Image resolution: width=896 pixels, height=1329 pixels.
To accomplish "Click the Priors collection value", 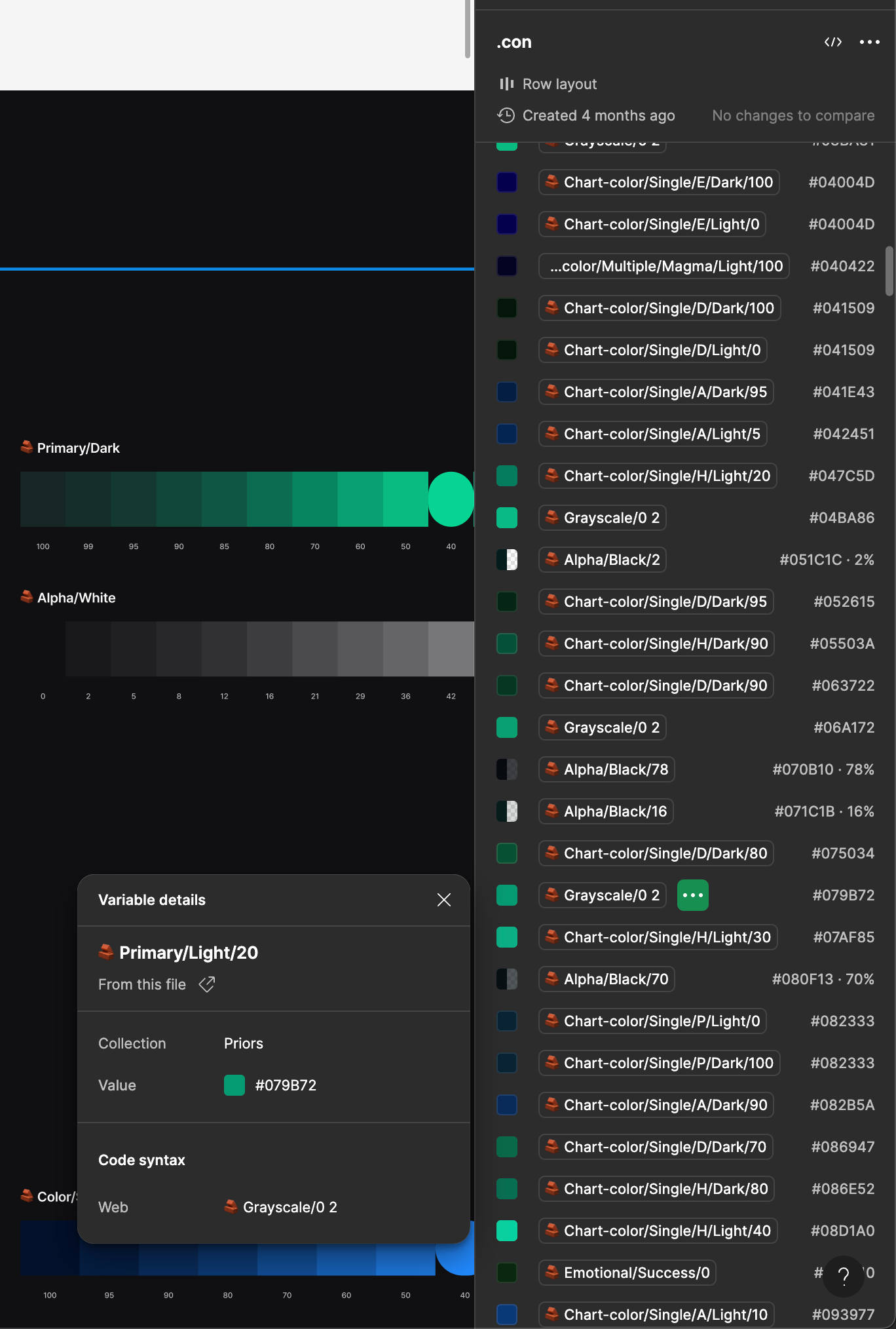I will pos(244,1043).
